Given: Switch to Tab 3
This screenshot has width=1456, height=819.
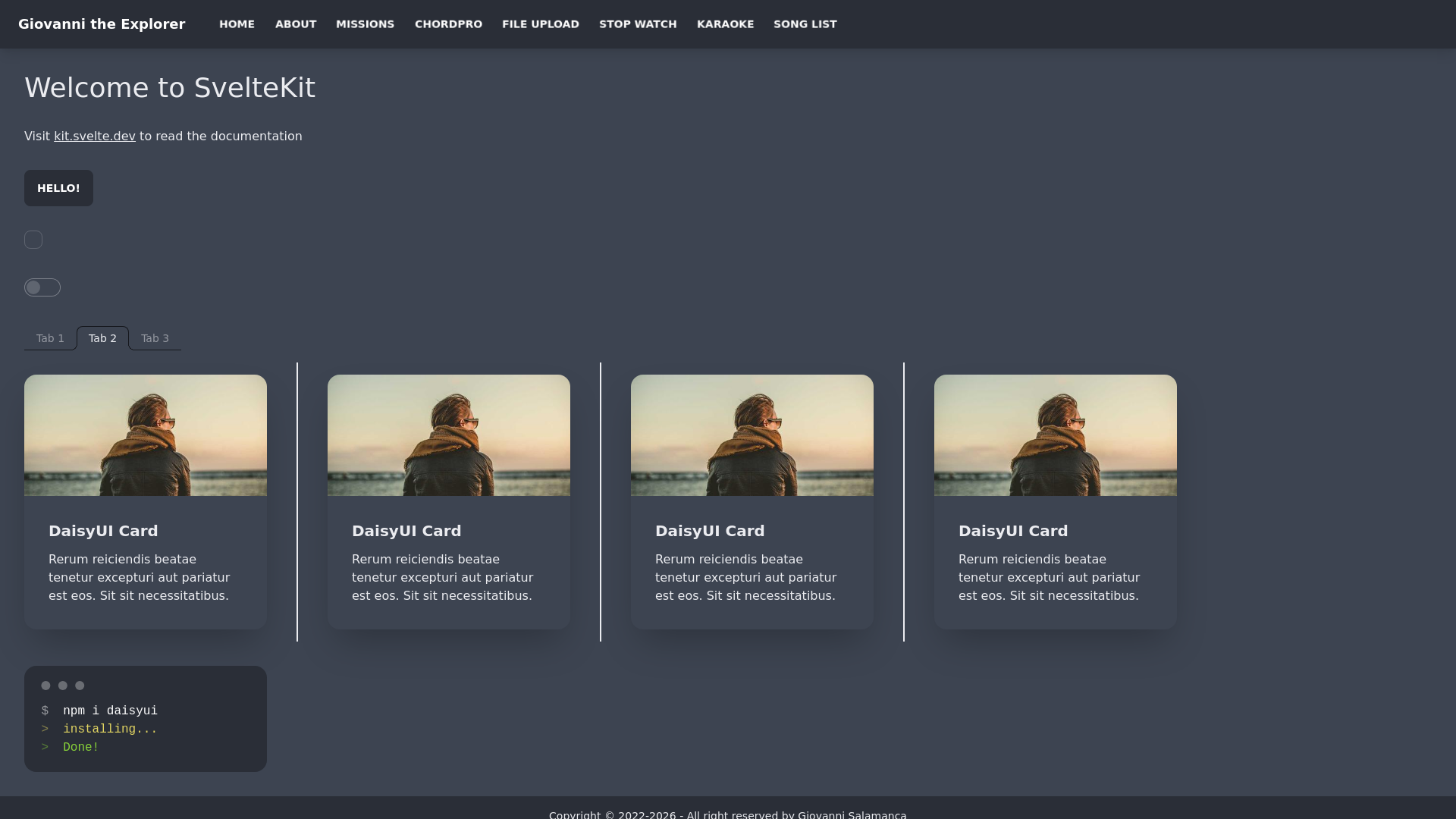Looking at the screenshot, I should click(x=155, y=338).
